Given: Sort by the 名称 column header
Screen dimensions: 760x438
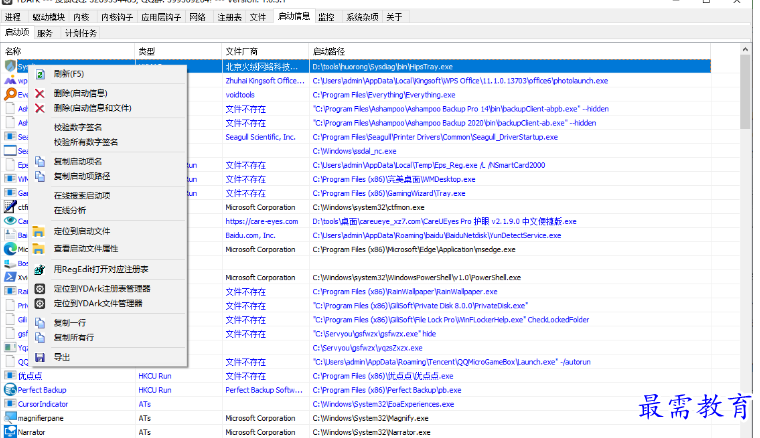Looking at the screenshot, I should [68, 51].
